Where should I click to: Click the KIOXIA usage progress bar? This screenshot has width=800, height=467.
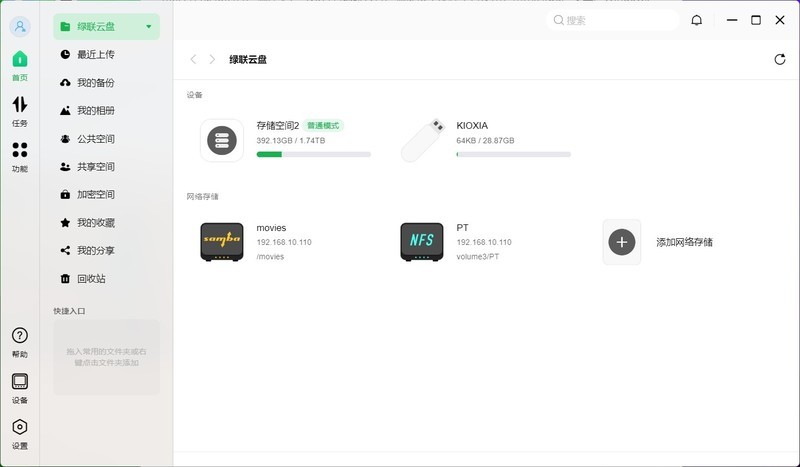click(514, 154)
